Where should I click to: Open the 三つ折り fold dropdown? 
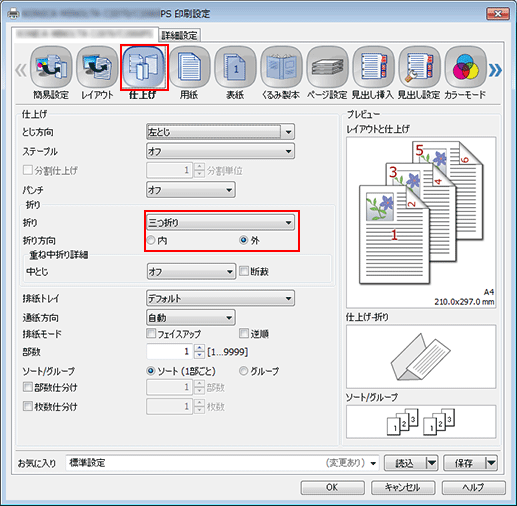pyautogui.click(x=220, y=222)
